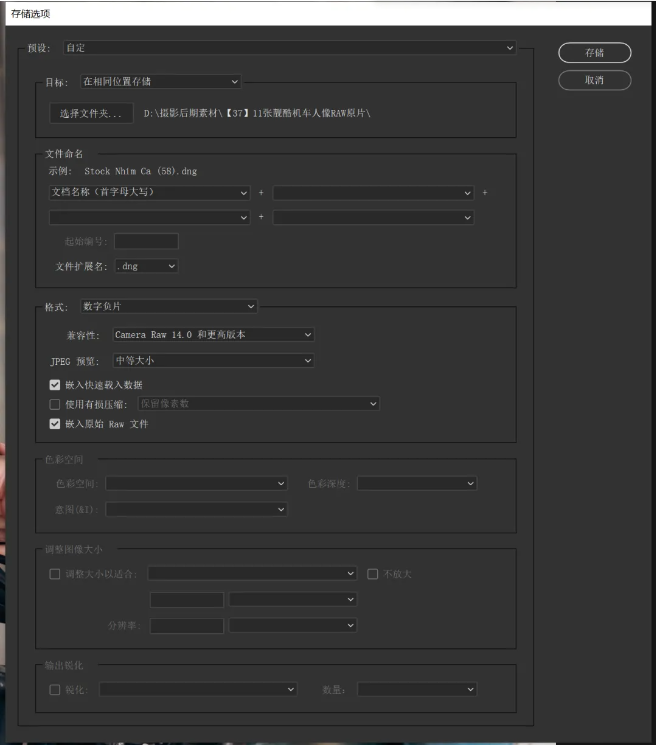This screenshot has height=745, width=656.
Task: Open the 文件扩展名 .dng dropdown
Action: 145,266
